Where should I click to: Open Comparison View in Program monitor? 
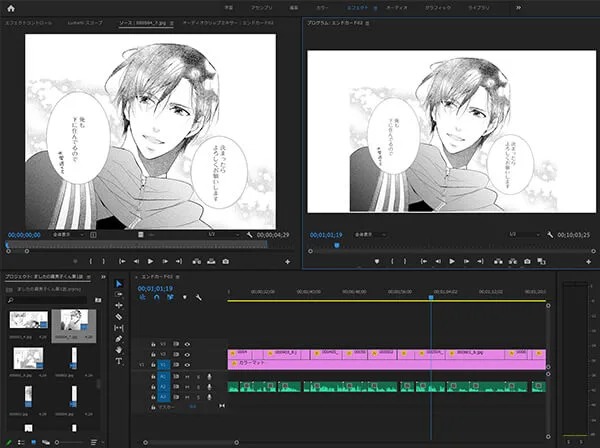click(x=541, y=261)
